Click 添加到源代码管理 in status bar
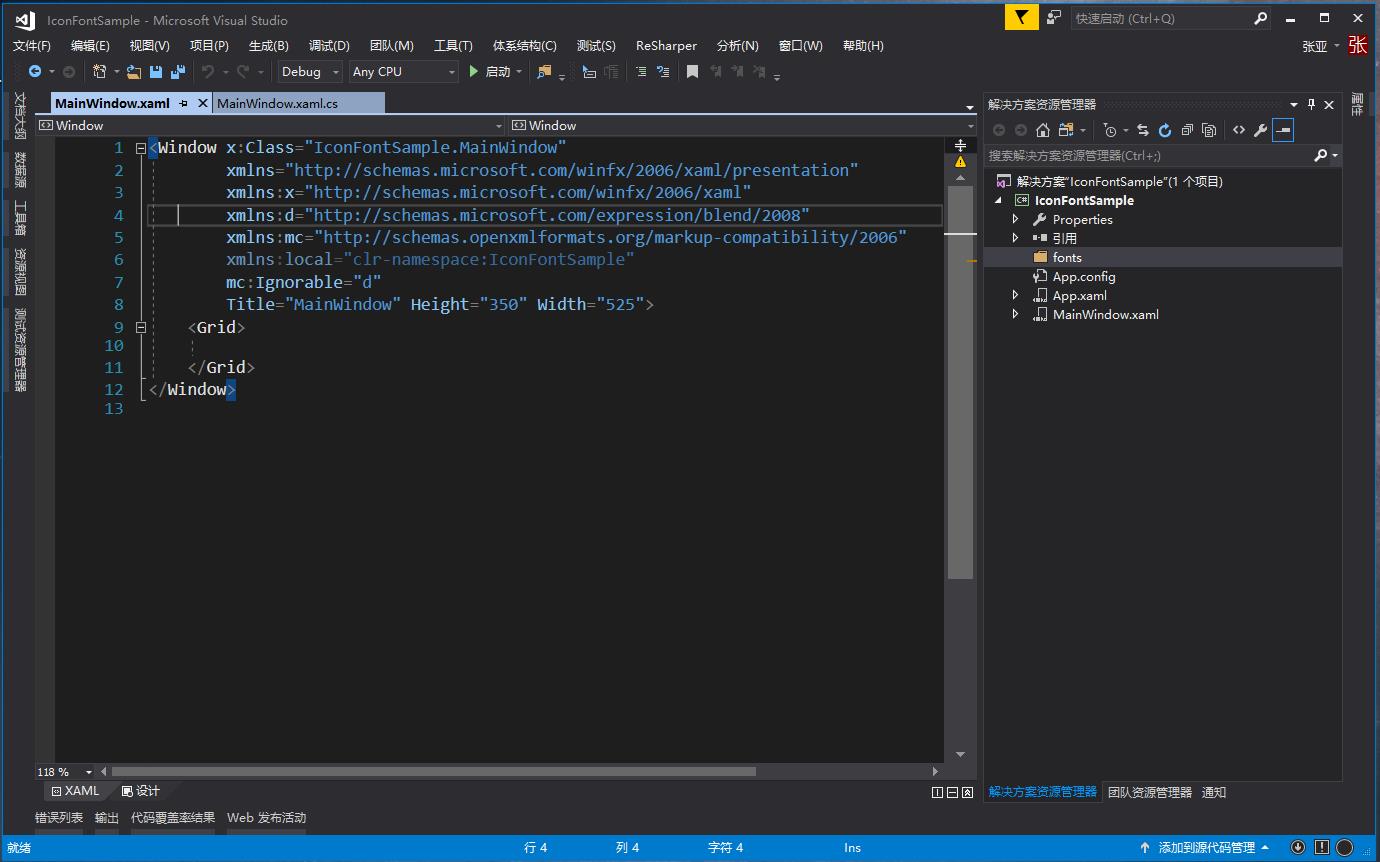The image size is (1380, 862). coord(1206,847)
